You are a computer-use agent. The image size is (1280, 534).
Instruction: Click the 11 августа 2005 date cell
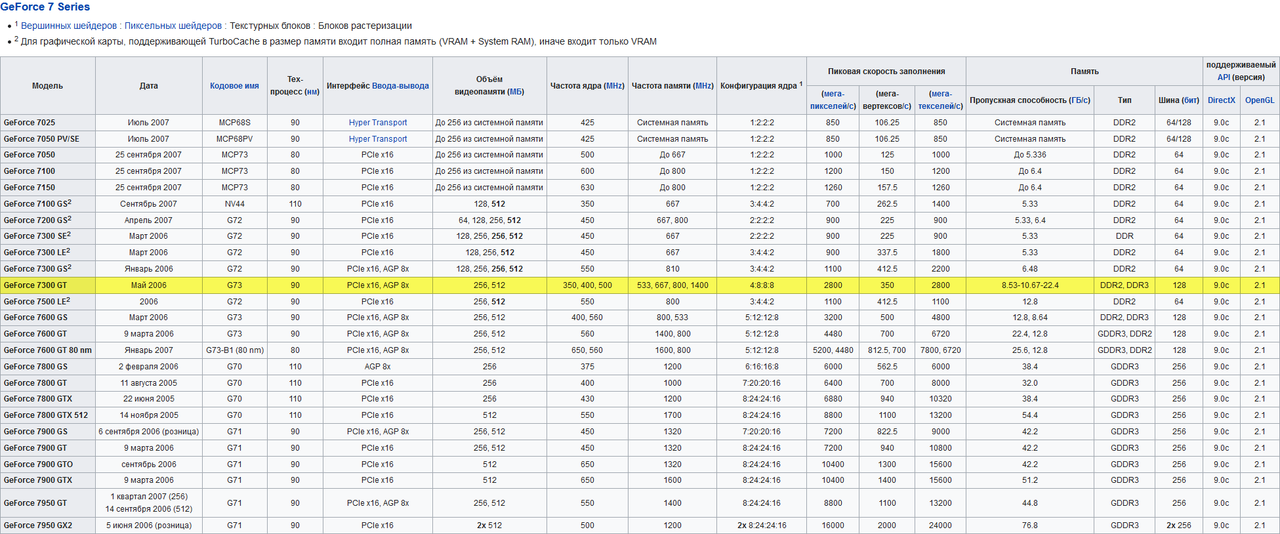pyautogui.click(x=149, y=382)
